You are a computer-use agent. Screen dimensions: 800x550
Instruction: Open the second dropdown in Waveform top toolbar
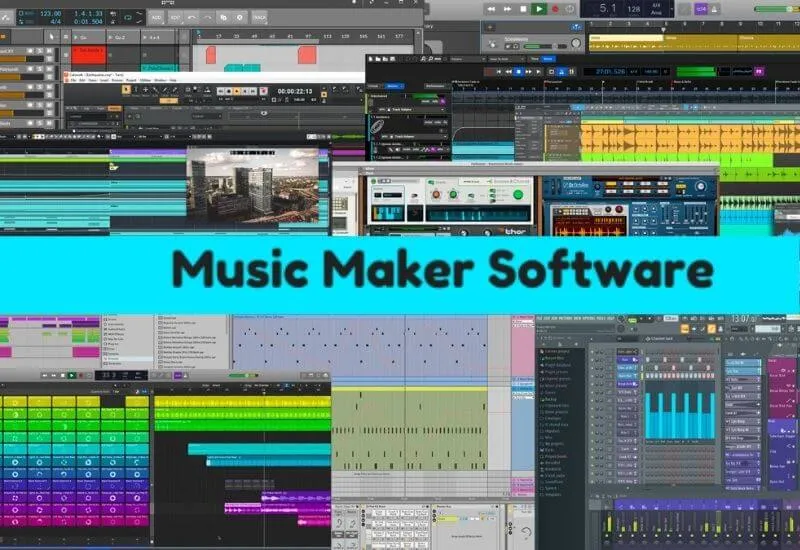pos(507,59)
